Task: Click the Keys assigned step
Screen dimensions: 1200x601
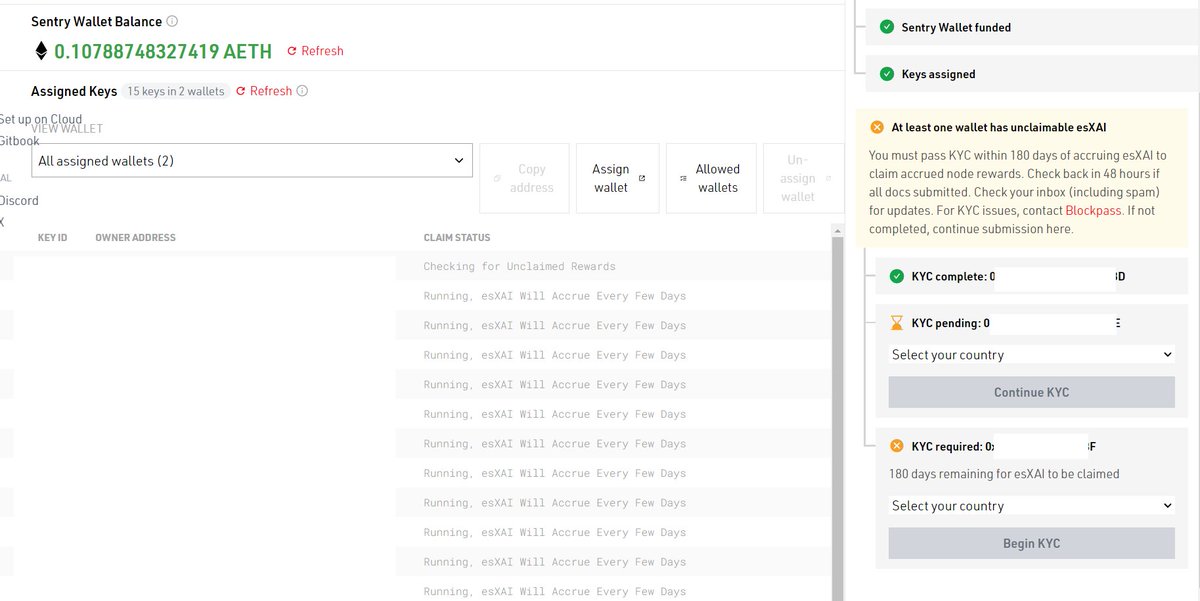Action: pos(1033,74)
